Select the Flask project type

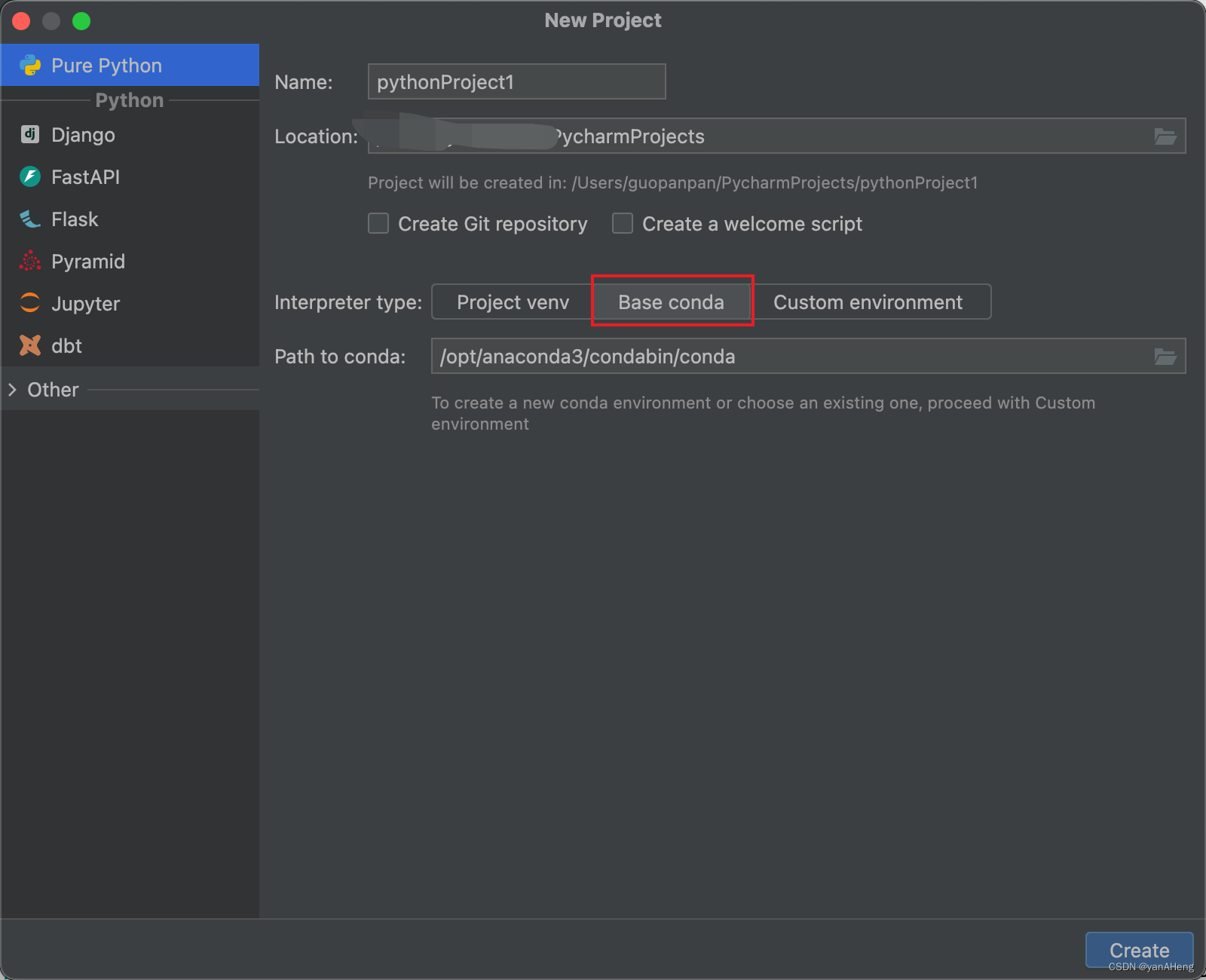pos(130,219)
